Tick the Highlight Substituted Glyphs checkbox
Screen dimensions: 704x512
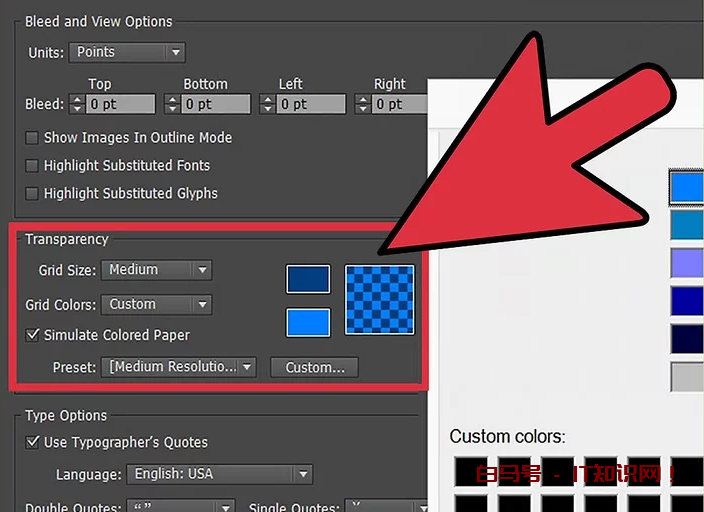point(33,194)
